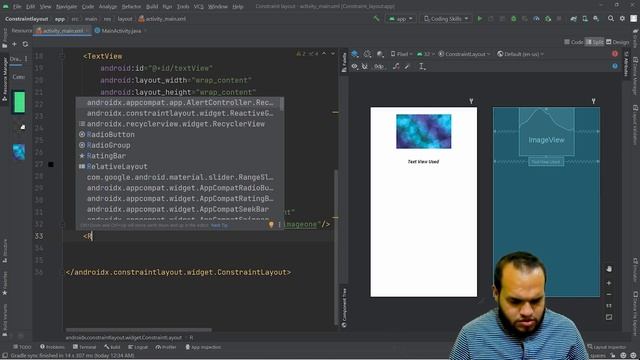
Task: Select the green color drawable thumbnail
Action: click(x=19, y=102)
